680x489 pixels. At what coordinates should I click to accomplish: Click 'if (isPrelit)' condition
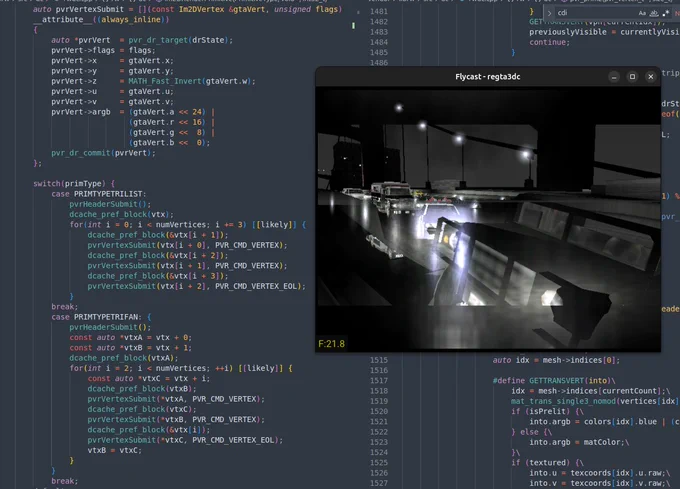540,411
